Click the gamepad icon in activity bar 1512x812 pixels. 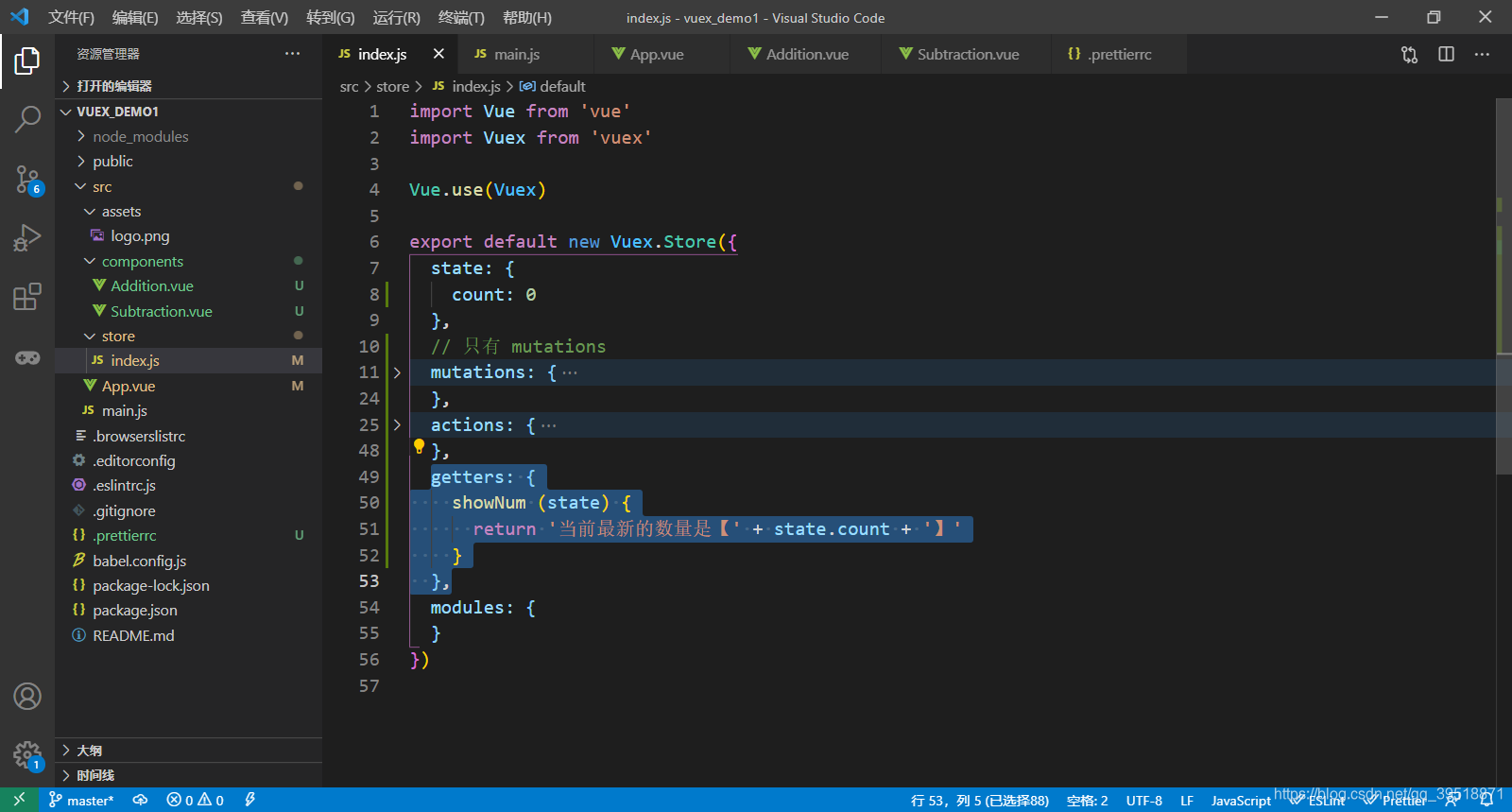tap(27, 357)
